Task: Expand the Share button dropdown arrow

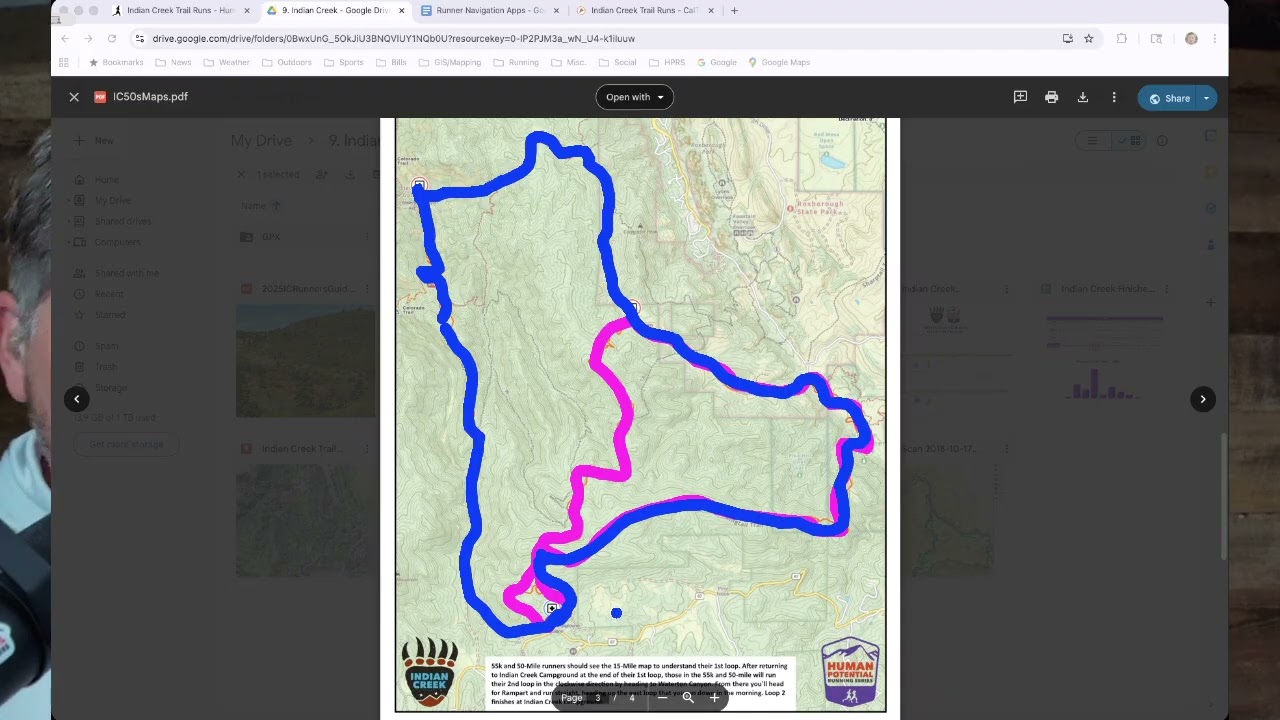Action: [1207, 98]
